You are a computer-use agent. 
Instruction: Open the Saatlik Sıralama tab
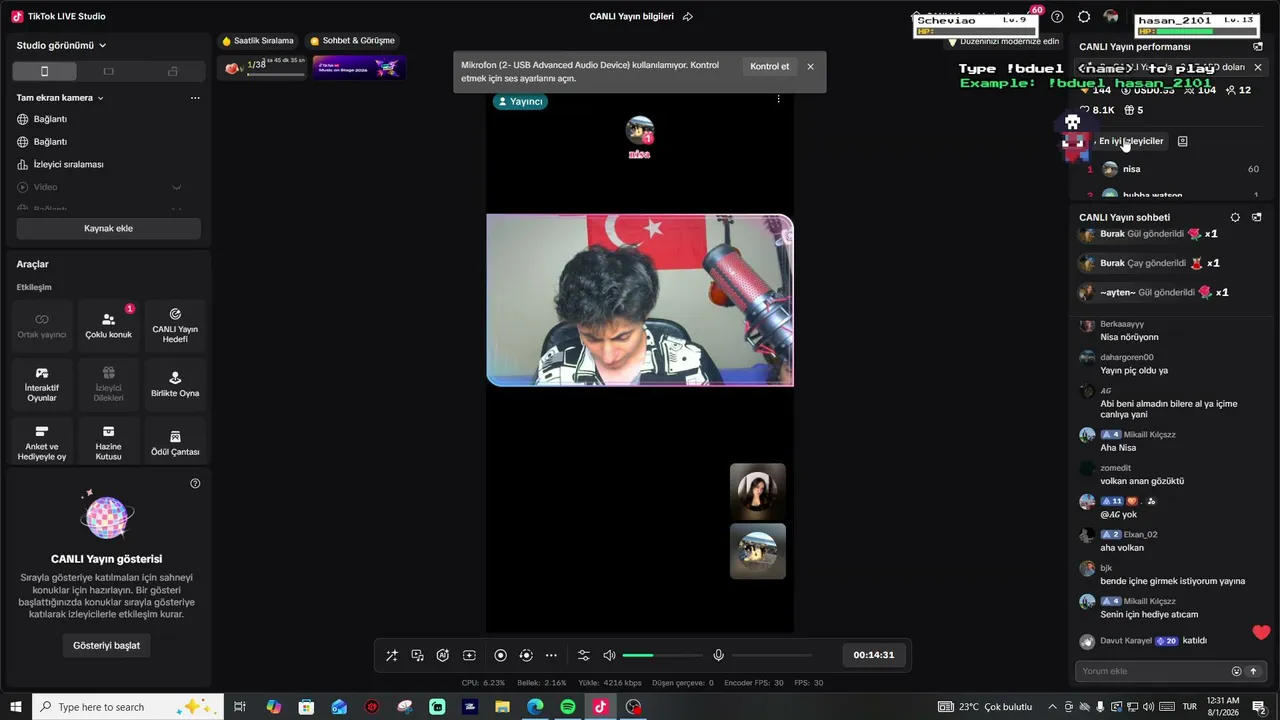tap(258, 41)
